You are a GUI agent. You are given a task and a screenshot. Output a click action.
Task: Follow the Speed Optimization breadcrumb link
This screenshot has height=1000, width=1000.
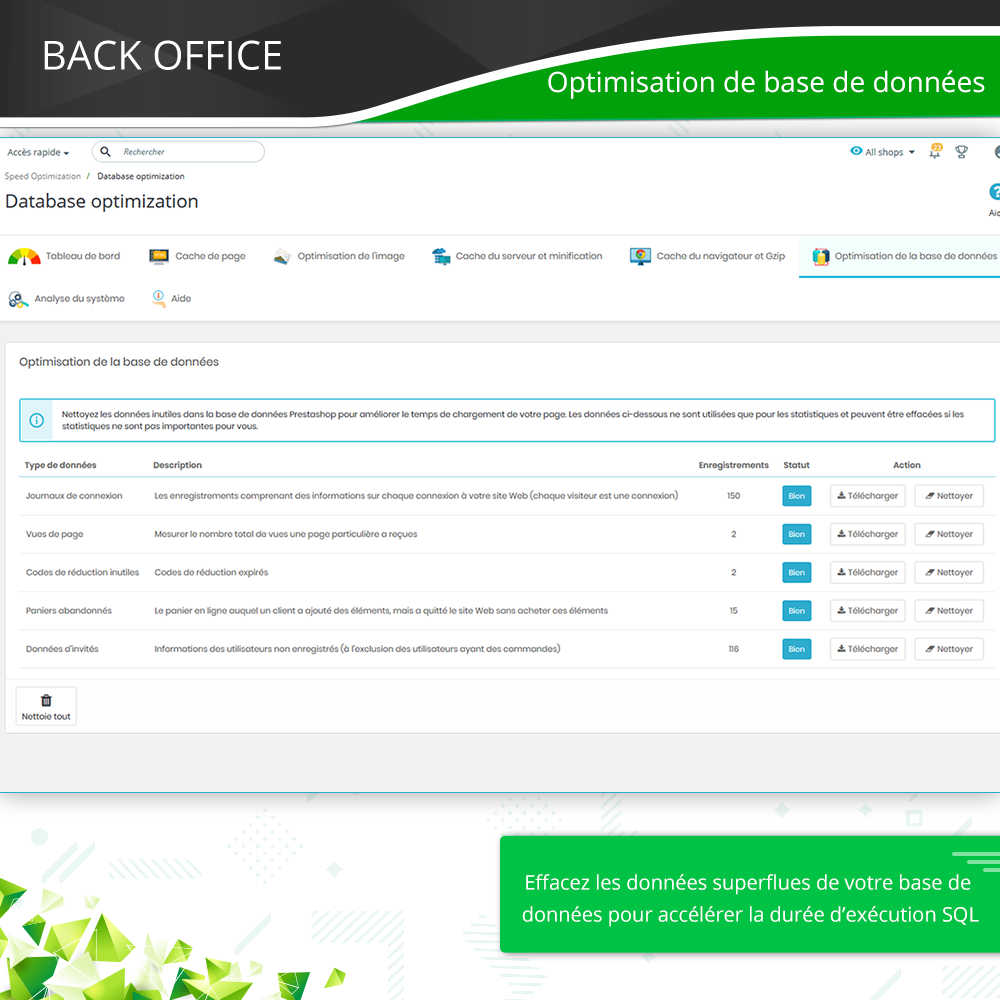tap(42, 176)
